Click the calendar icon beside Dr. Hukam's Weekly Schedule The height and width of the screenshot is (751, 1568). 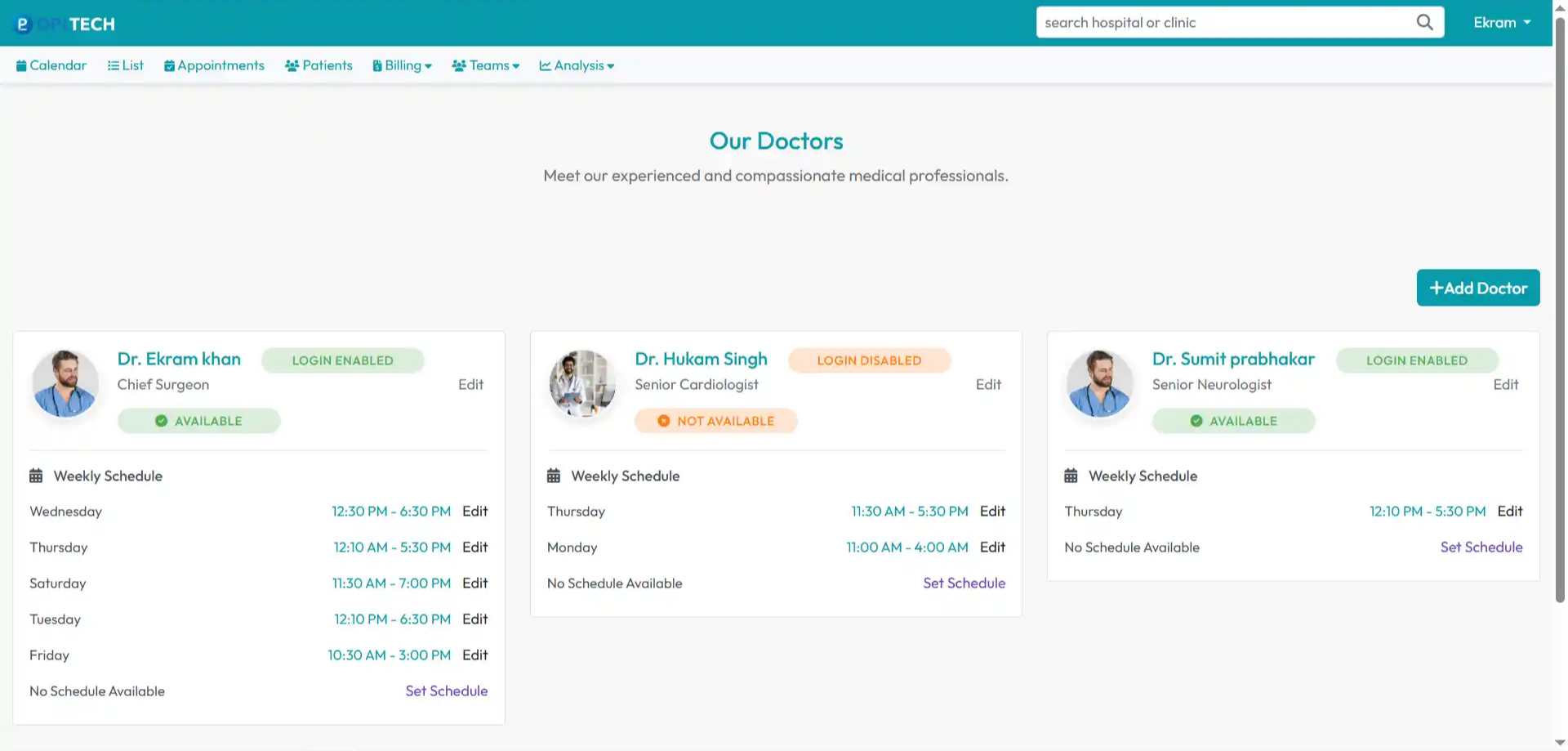click(x=554, y=476)
